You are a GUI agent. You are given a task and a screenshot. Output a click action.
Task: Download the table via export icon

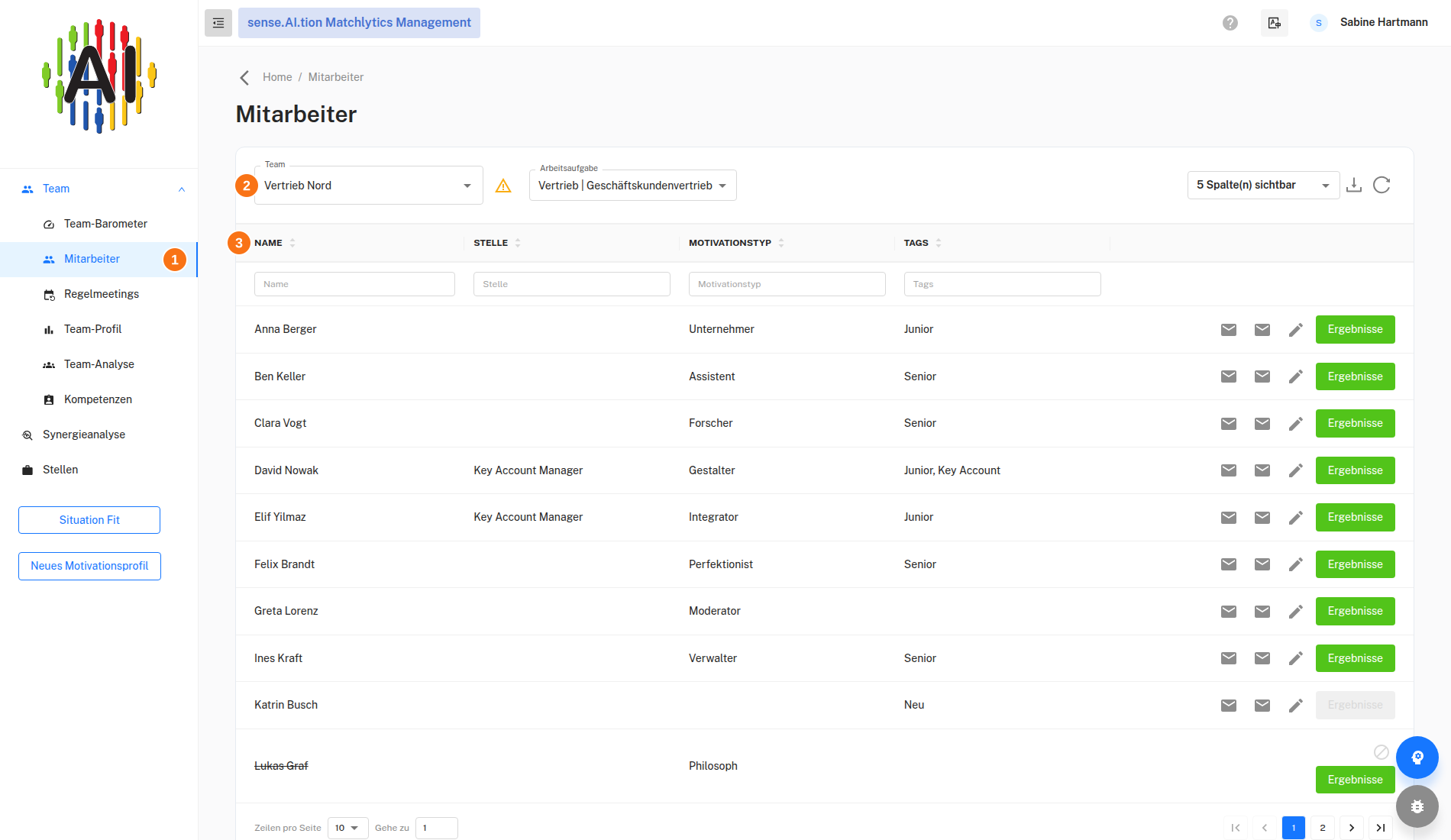(x=1354, y=185)
